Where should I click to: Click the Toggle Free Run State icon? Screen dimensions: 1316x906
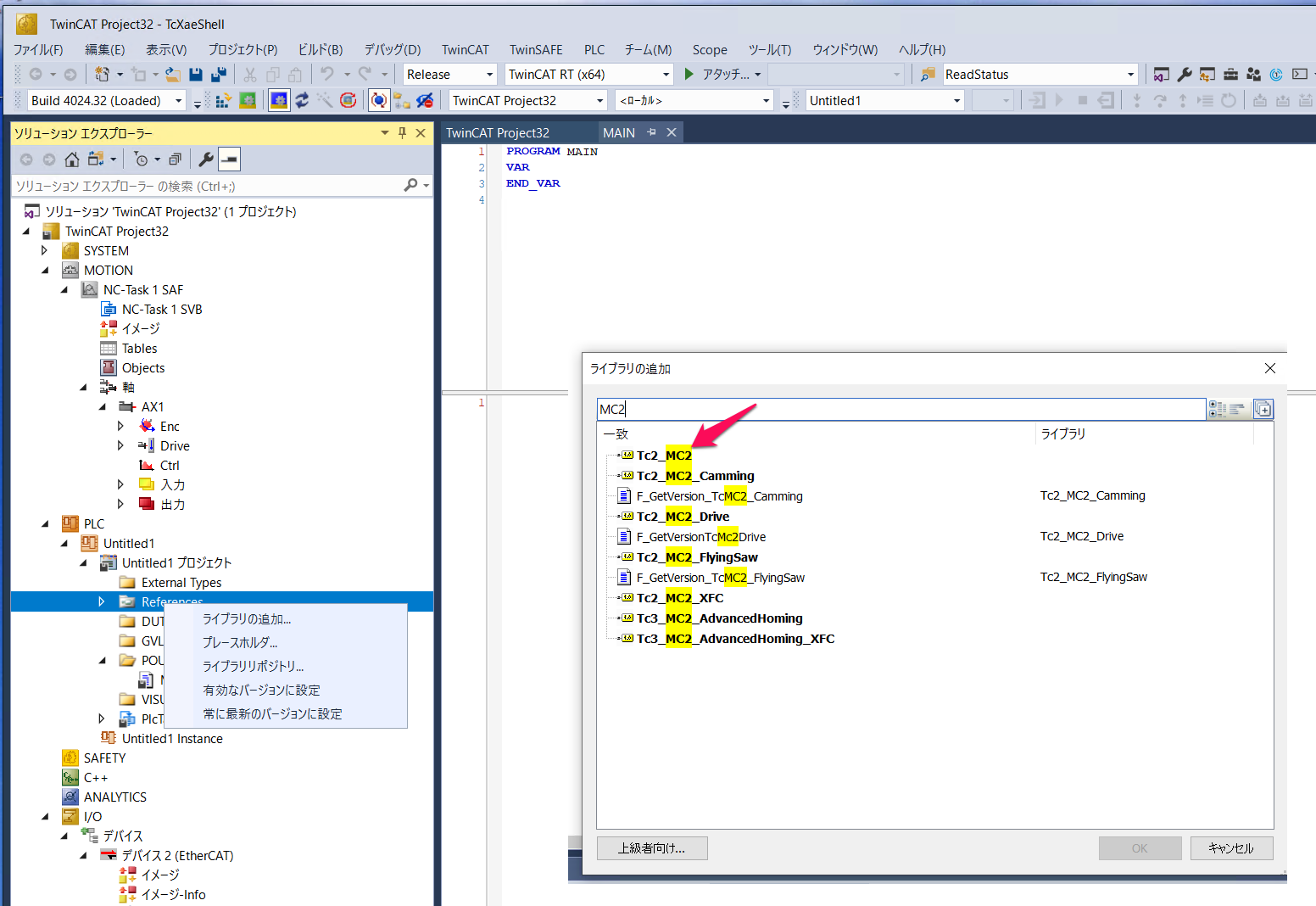(x=348, y=101)
